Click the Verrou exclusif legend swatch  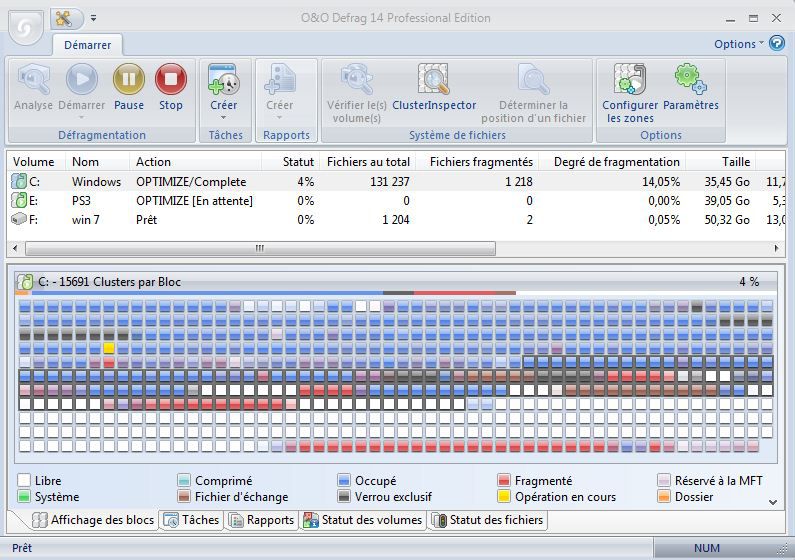pos(344,496)
